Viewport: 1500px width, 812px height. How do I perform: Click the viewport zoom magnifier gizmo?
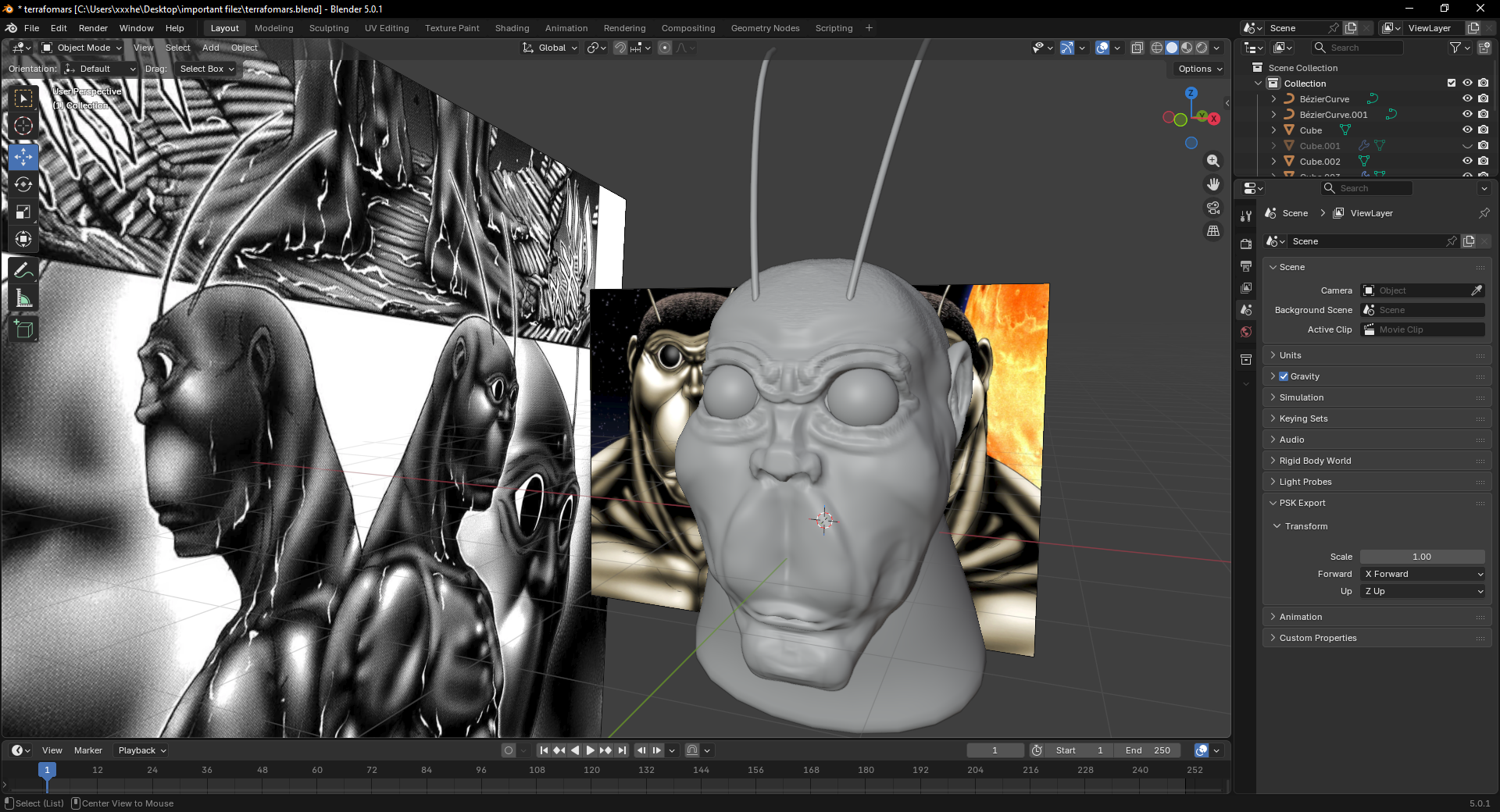click(x=1213, y=161)
